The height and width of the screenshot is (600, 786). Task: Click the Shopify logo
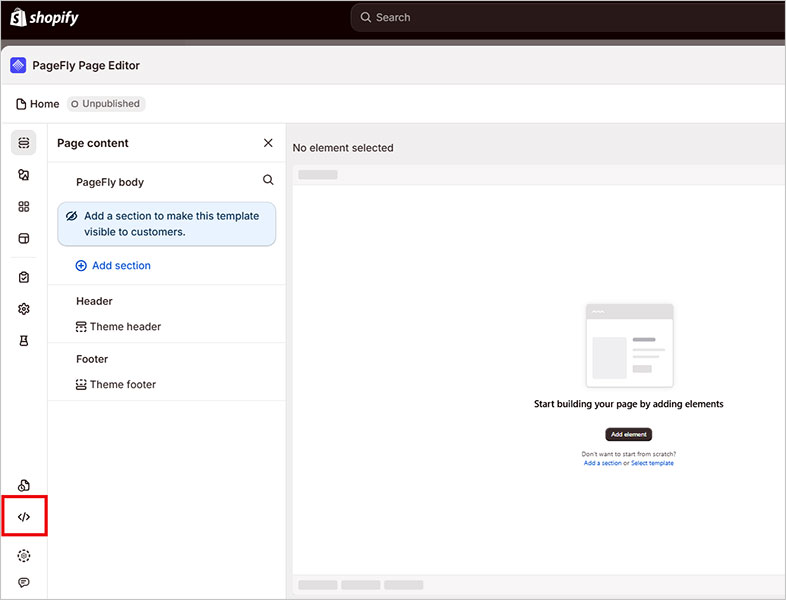(44, 18)
